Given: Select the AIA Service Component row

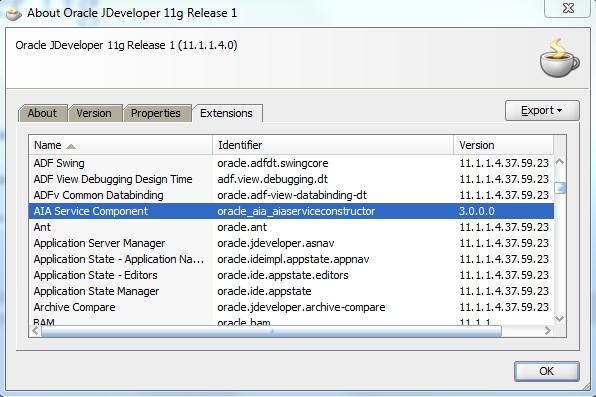Looking at the screenshot, I should point(291,211).
